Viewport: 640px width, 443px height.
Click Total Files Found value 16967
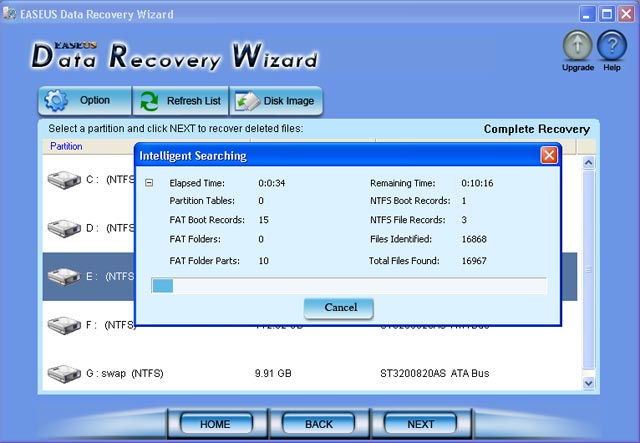474,261
